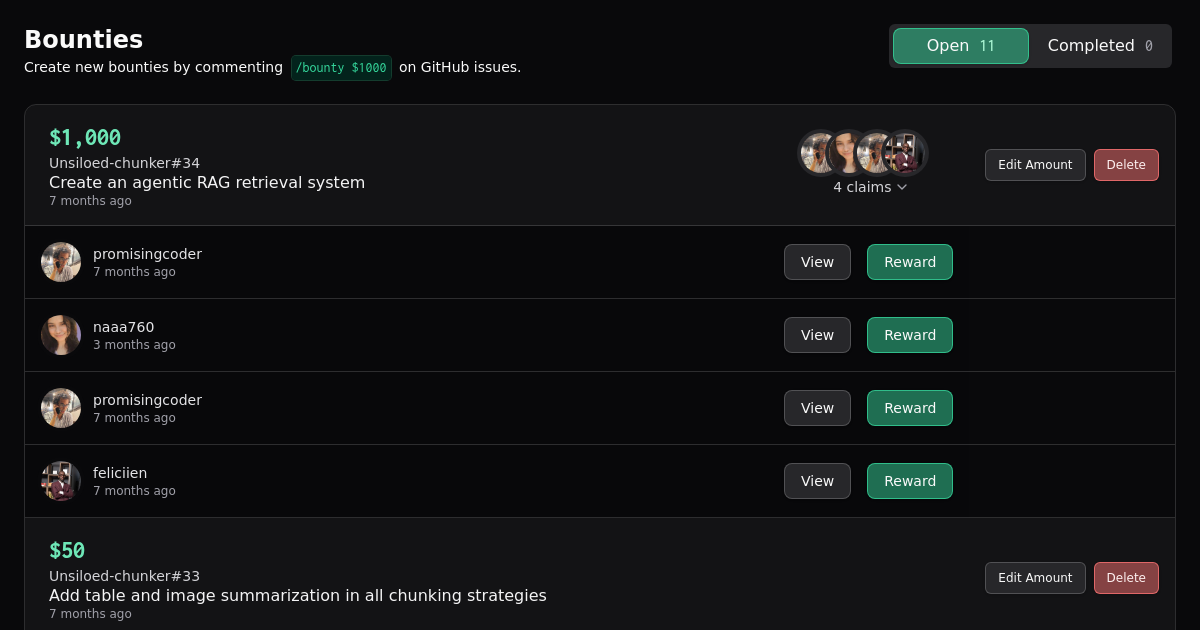View feliciien's claim
1200x630 pixels.
817,481
